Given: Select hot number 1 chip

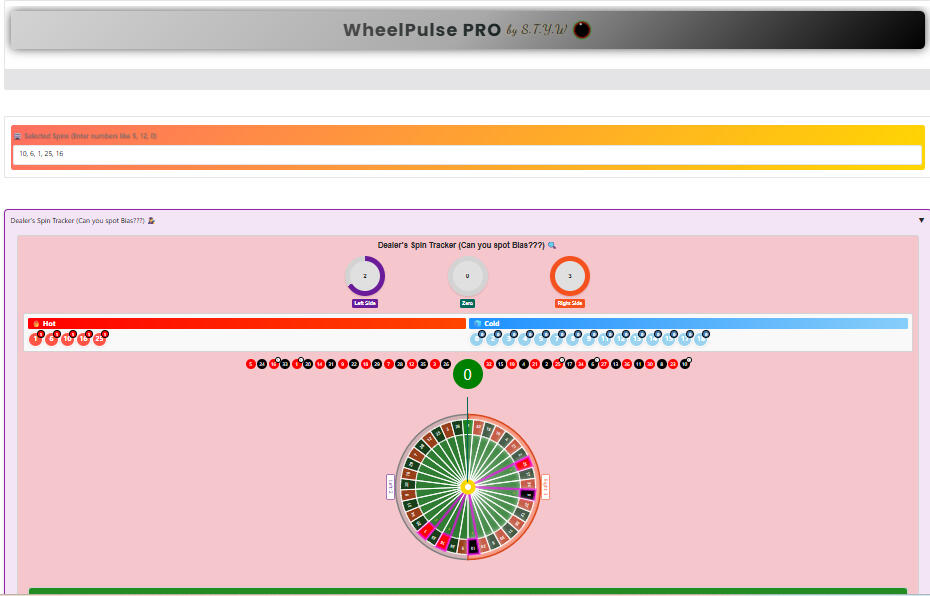Looking at the screenshot, I should [x=37, y=338].
